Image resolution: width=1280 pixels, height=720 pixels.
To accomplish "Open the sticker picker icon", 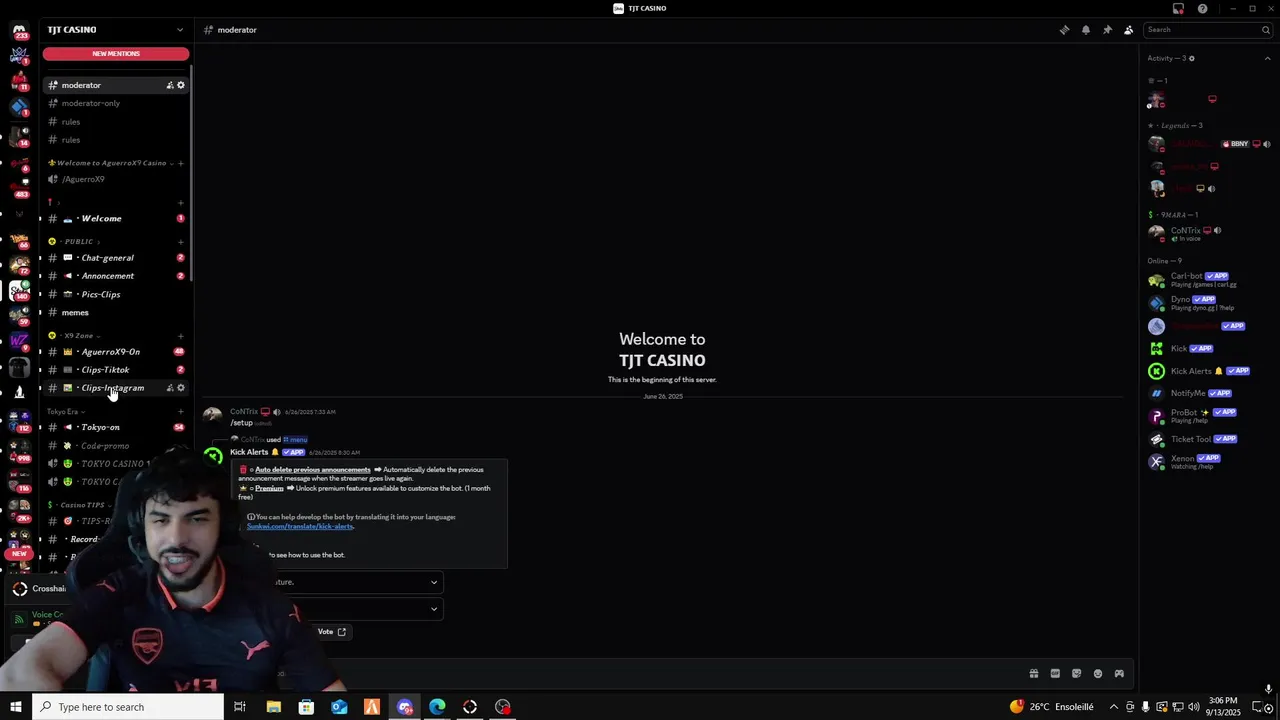I will pyautogui.click(x=1076, y=674).
